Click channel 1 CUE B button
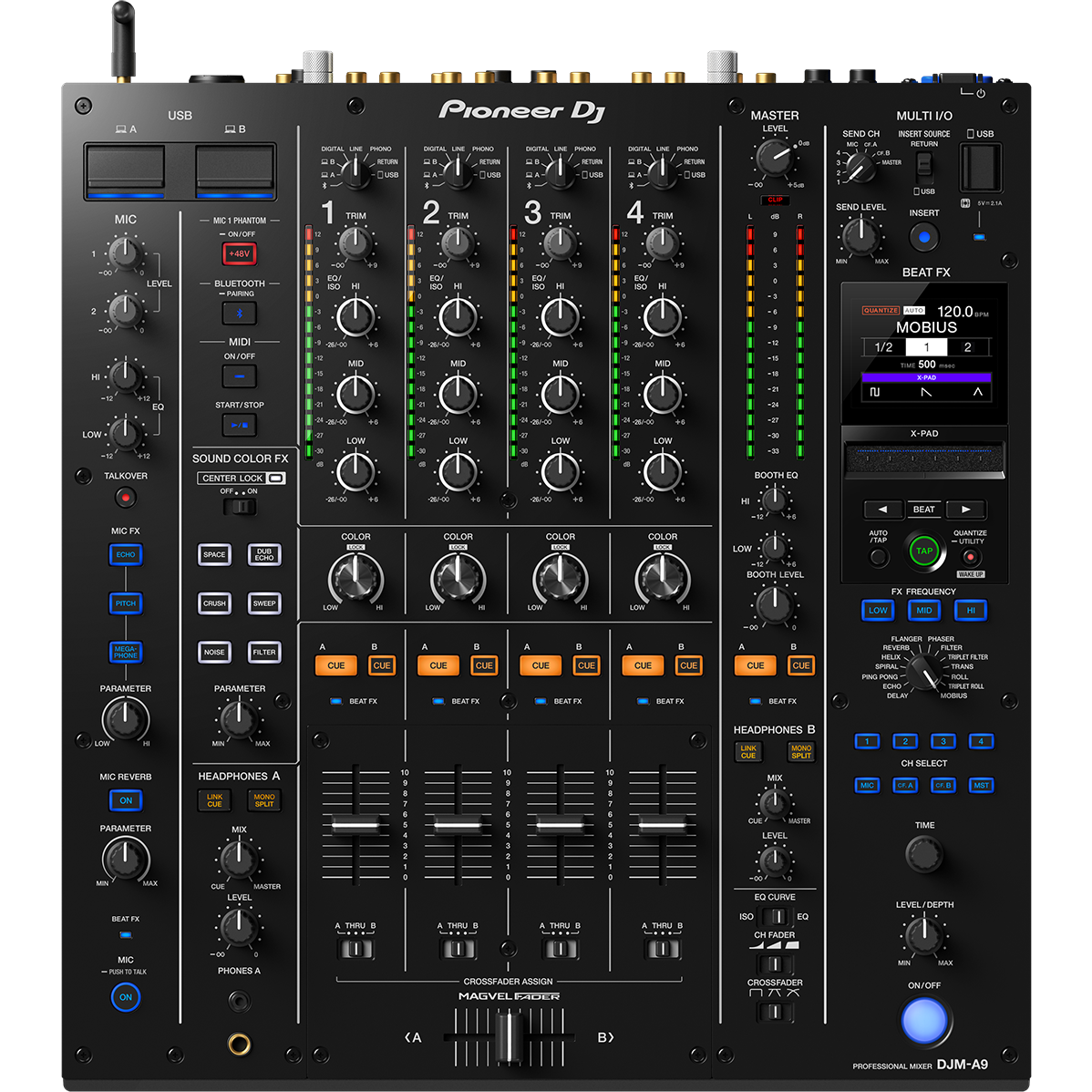Screen dimensions: 1092x1092 (382, 665)
